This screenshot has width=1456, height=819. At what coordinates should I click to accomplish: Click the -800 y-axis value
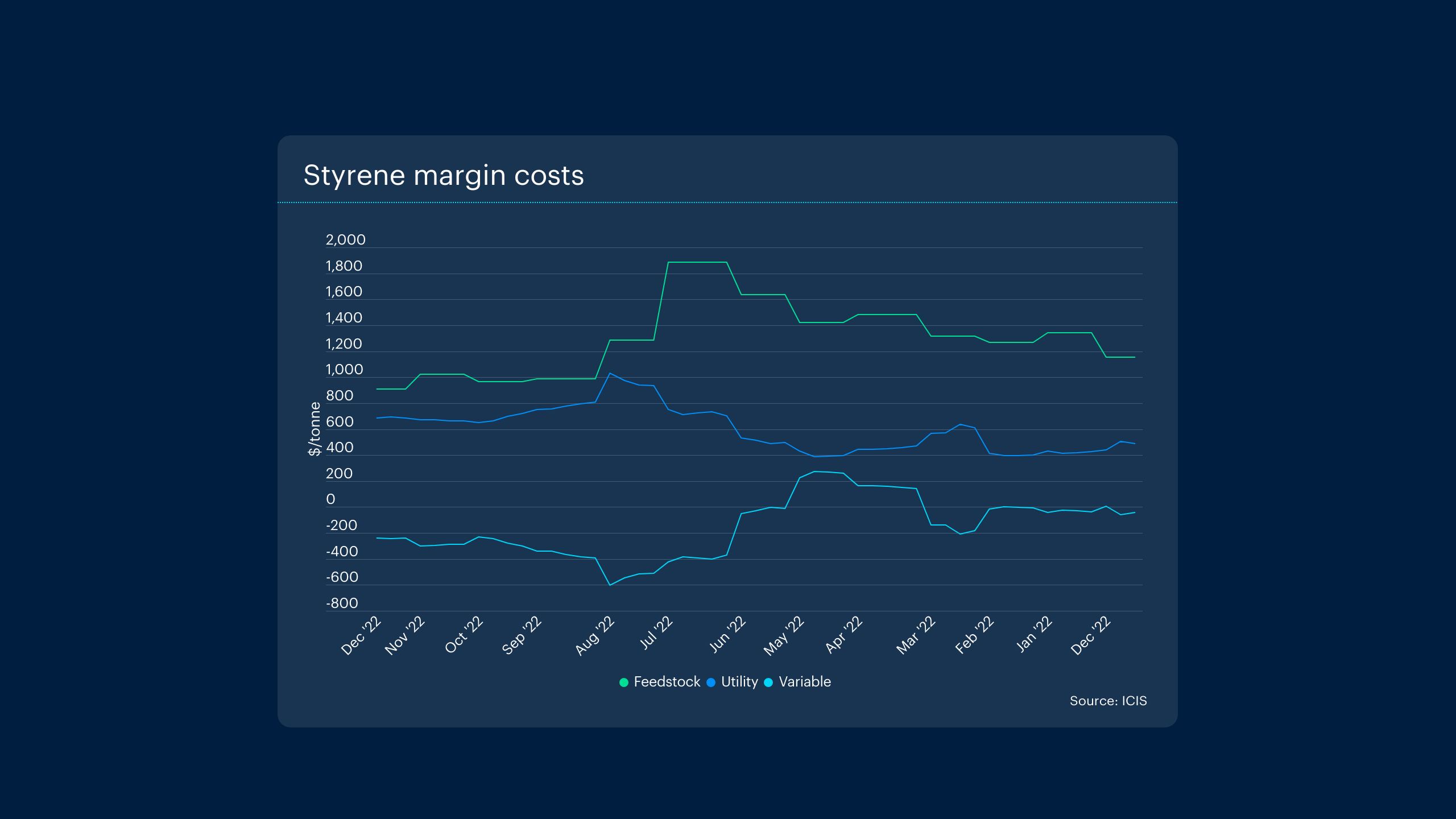point(342,603)
